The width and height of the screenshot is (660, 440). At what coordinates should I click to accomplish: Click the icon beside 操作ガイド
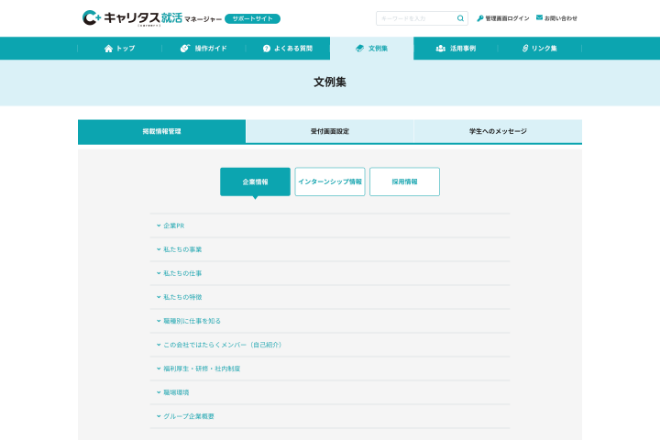pyautogui.click(x=185, y=48)
